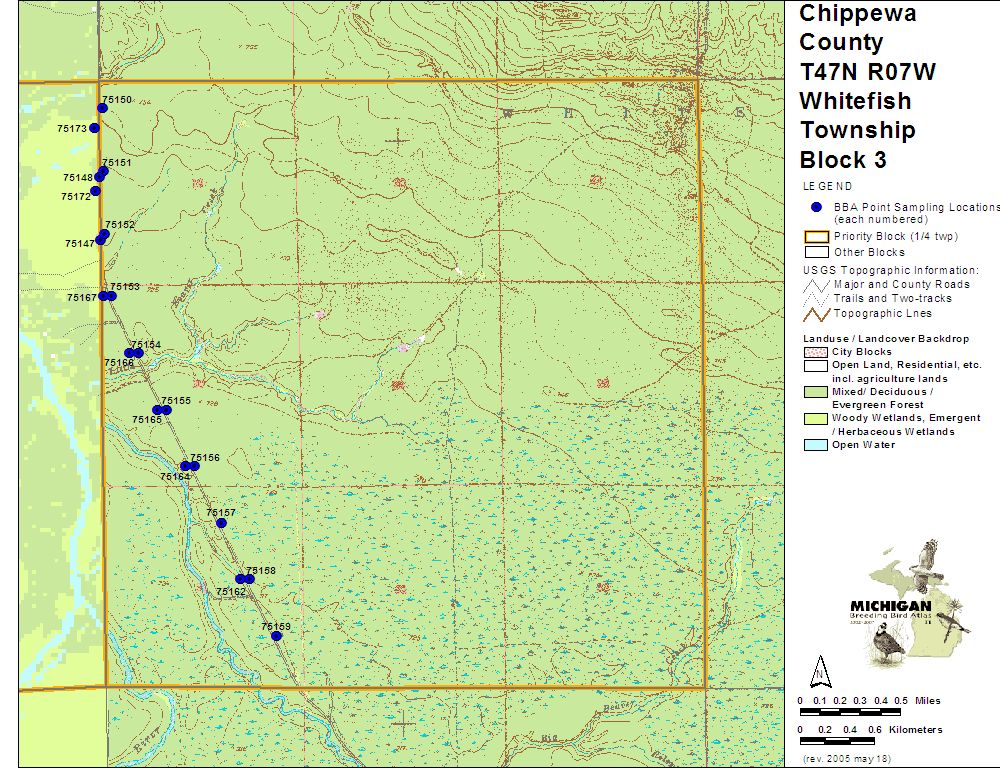Click the BBA Point Sampling legend dot
The image size is (1000, 768).
pos(816,207)
